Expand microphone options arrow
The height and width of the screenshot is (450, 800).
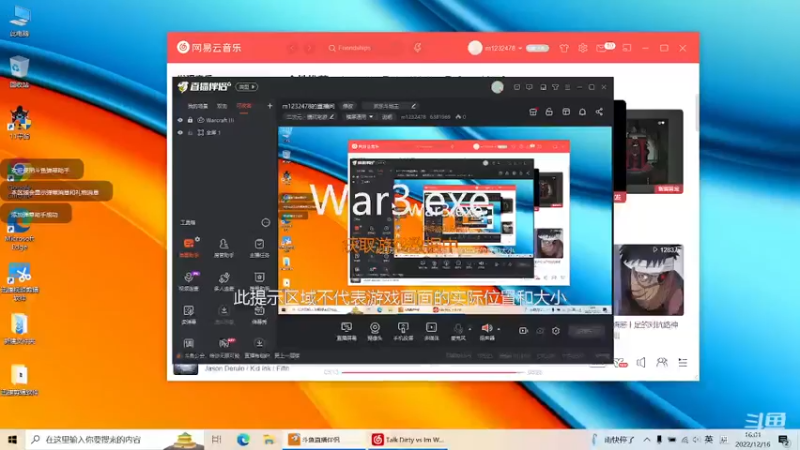[x=470, y=329]
